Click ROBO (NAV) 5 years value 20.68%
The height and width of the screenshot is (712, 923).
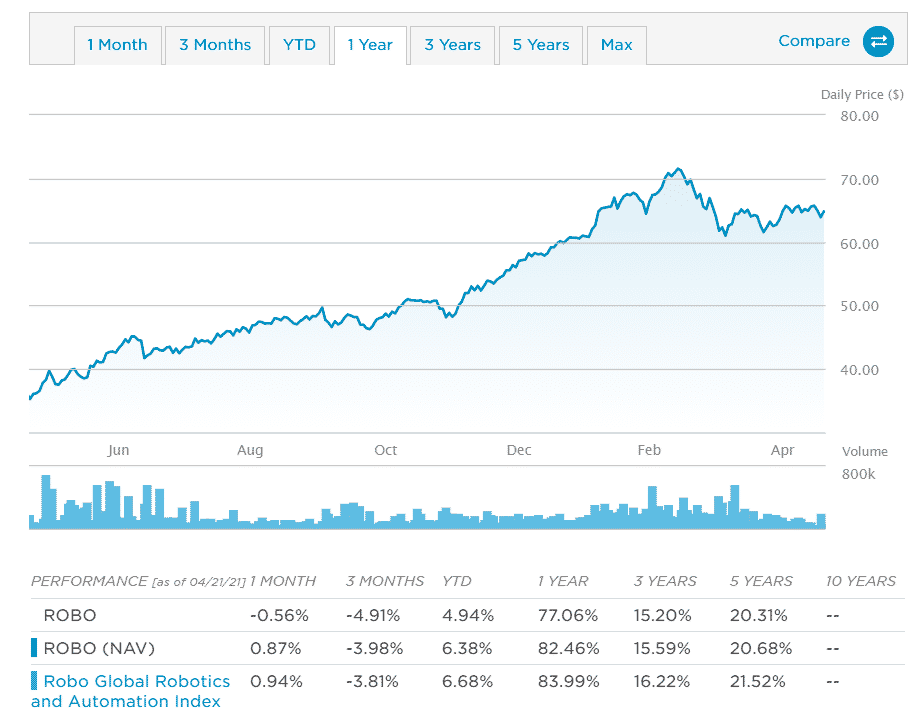point(761,648)
